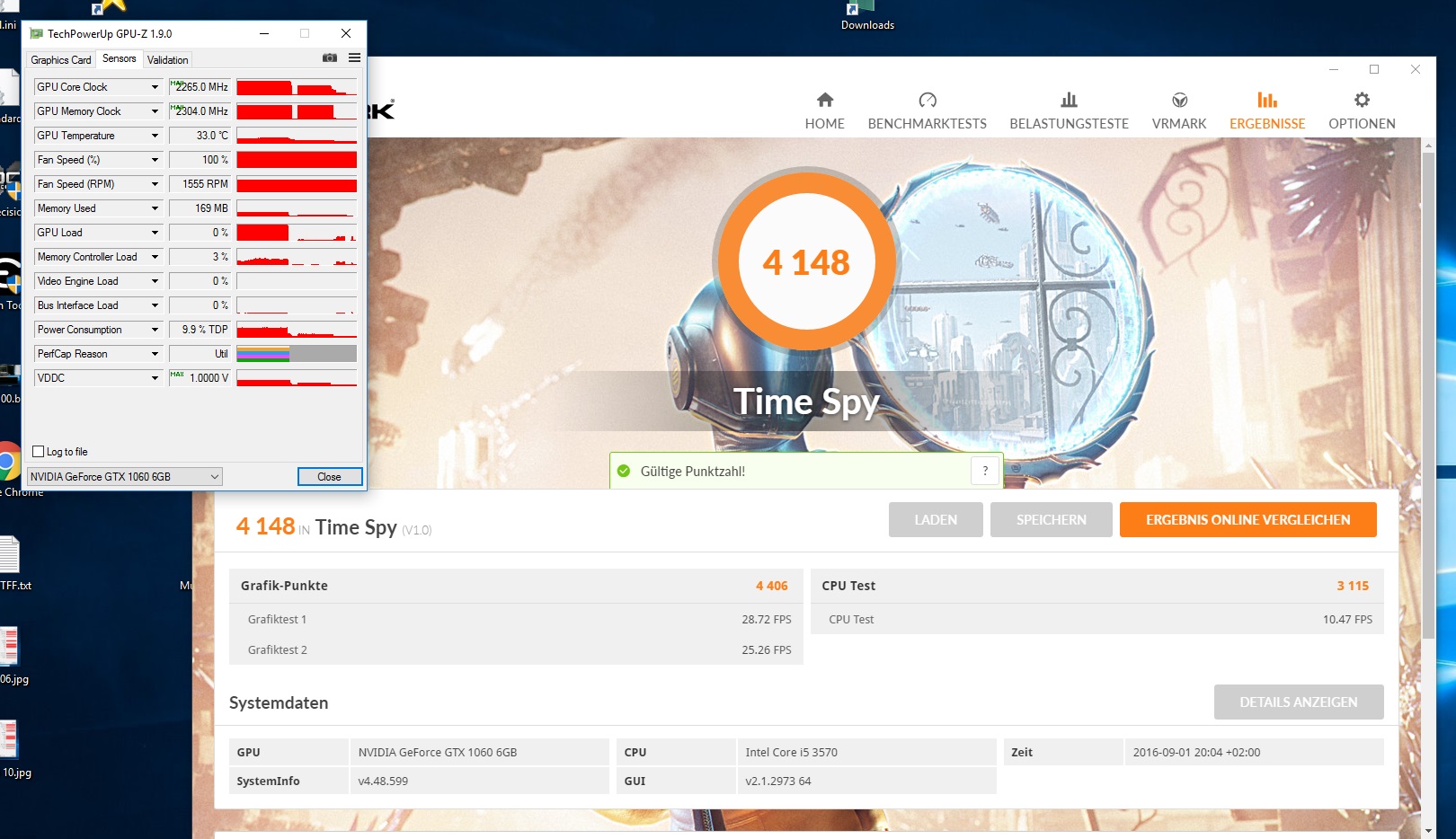Click the orange 4 148 score circle
Screen dimensions: 1456x839
(806, 261)
